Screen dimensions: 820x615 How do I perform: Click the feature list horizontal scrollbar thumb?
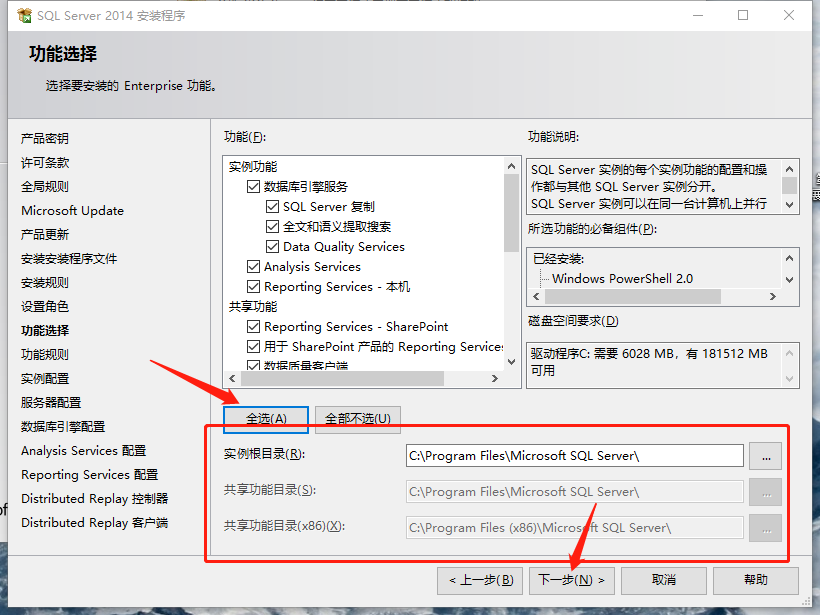click(x=343, y=379)
